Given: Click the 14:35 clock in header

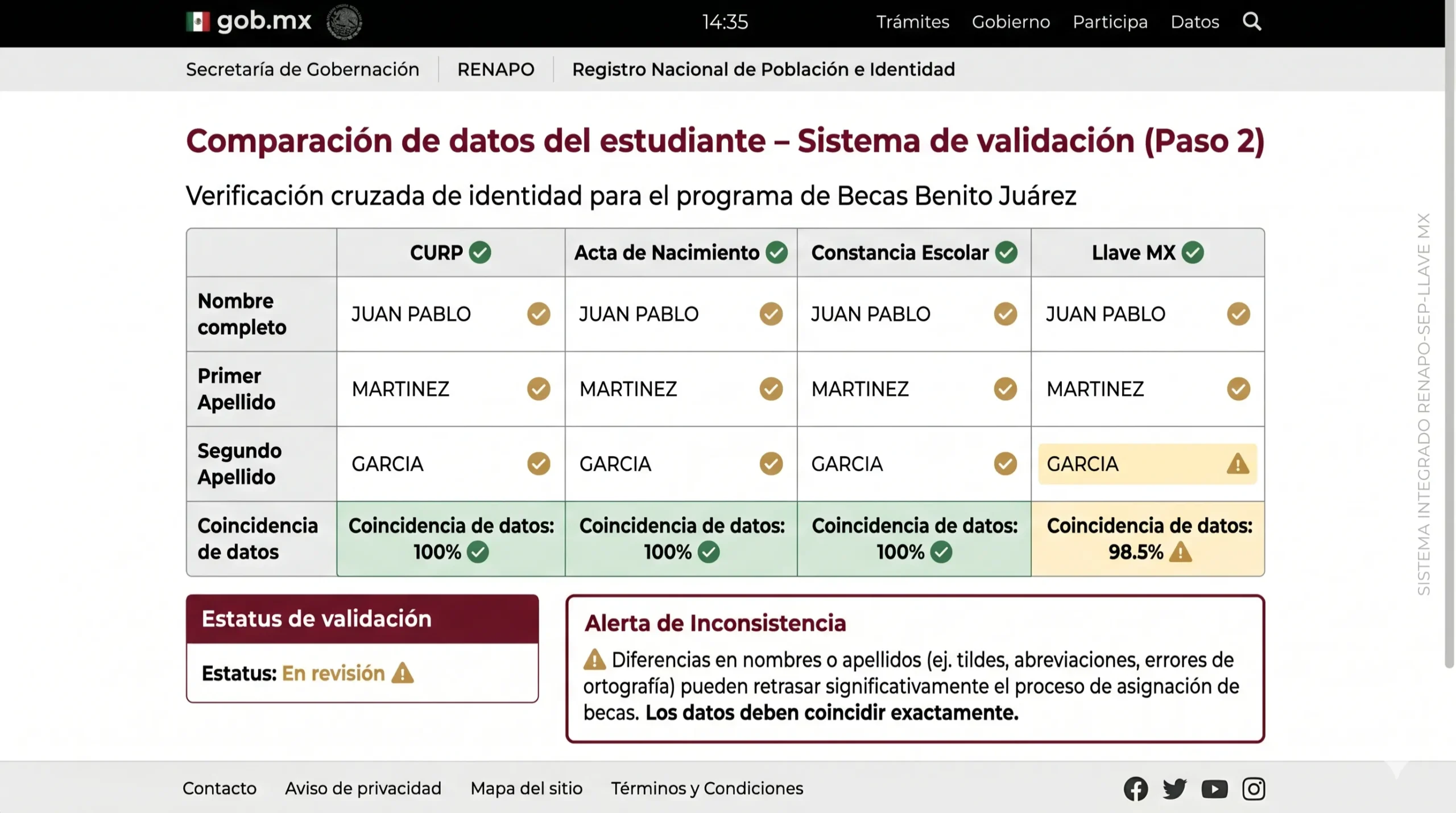Looking at the screenshot, I should click(725, 22).
